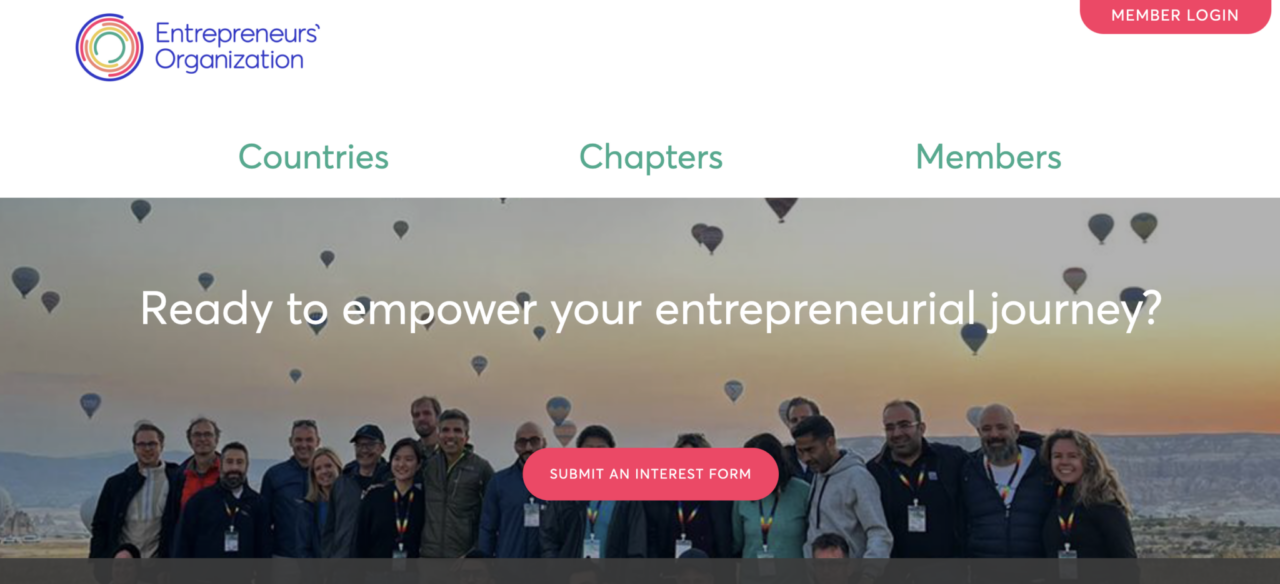The width and height of the screenshot is (1280, 584).
Task: Click the dark balloon at top center edge
Action: pos(781,208)
